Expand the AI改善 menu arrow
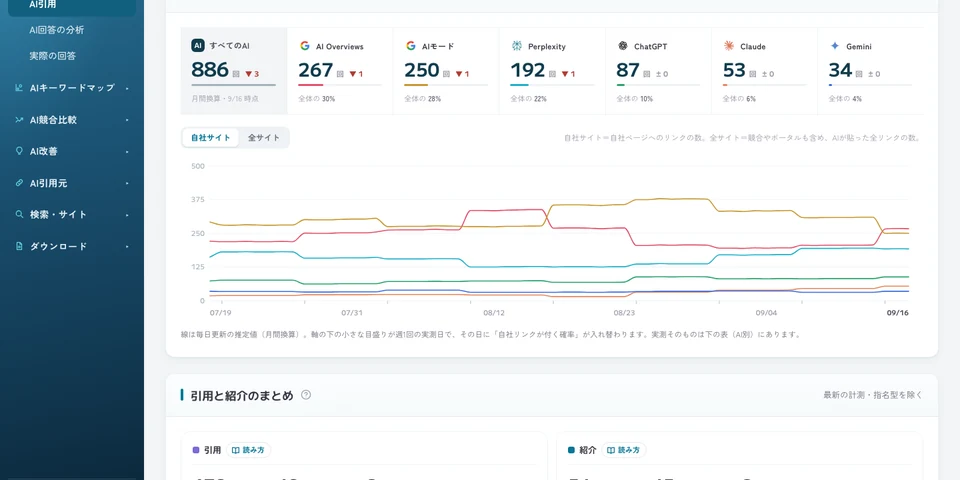The width and height of the screenshot is (960, 480). point(127,151)
